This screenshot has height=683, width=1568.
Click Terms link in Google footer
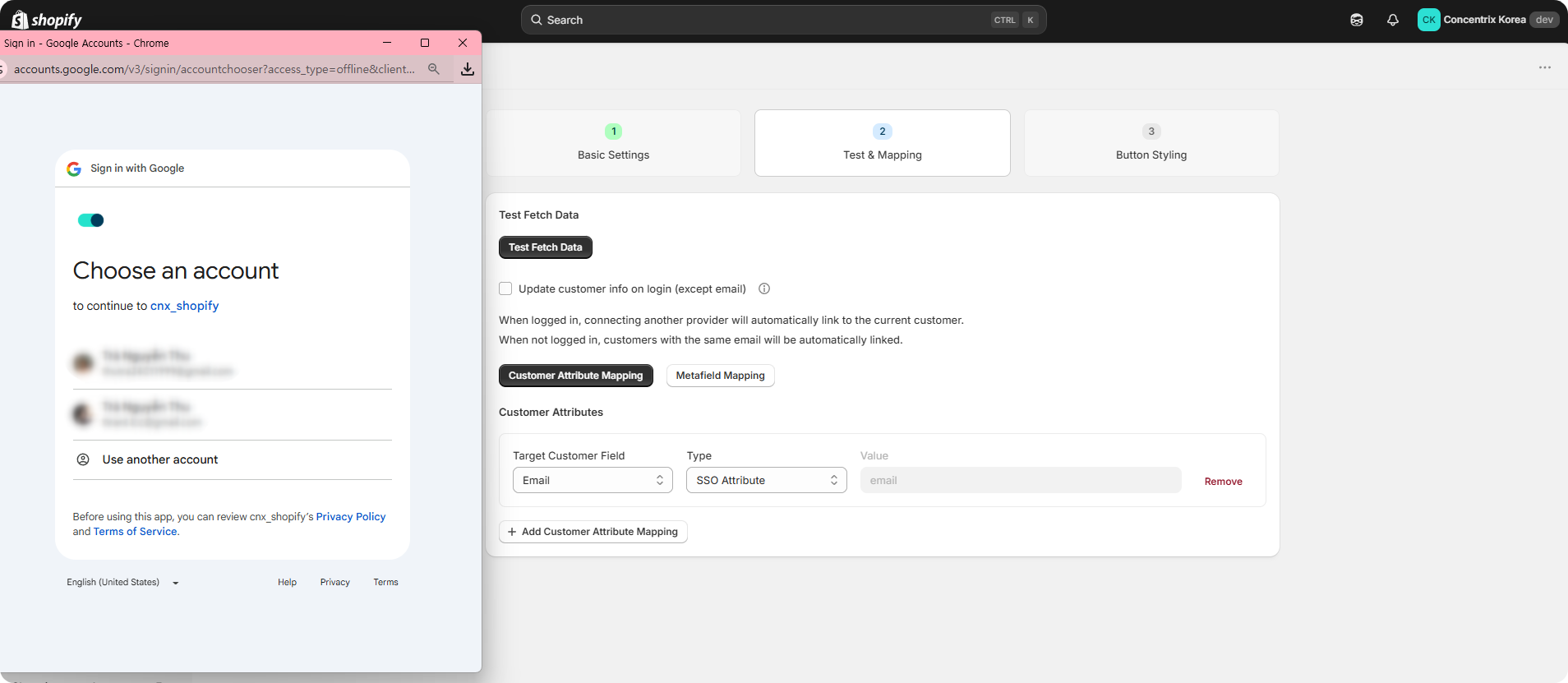(385, 582)
